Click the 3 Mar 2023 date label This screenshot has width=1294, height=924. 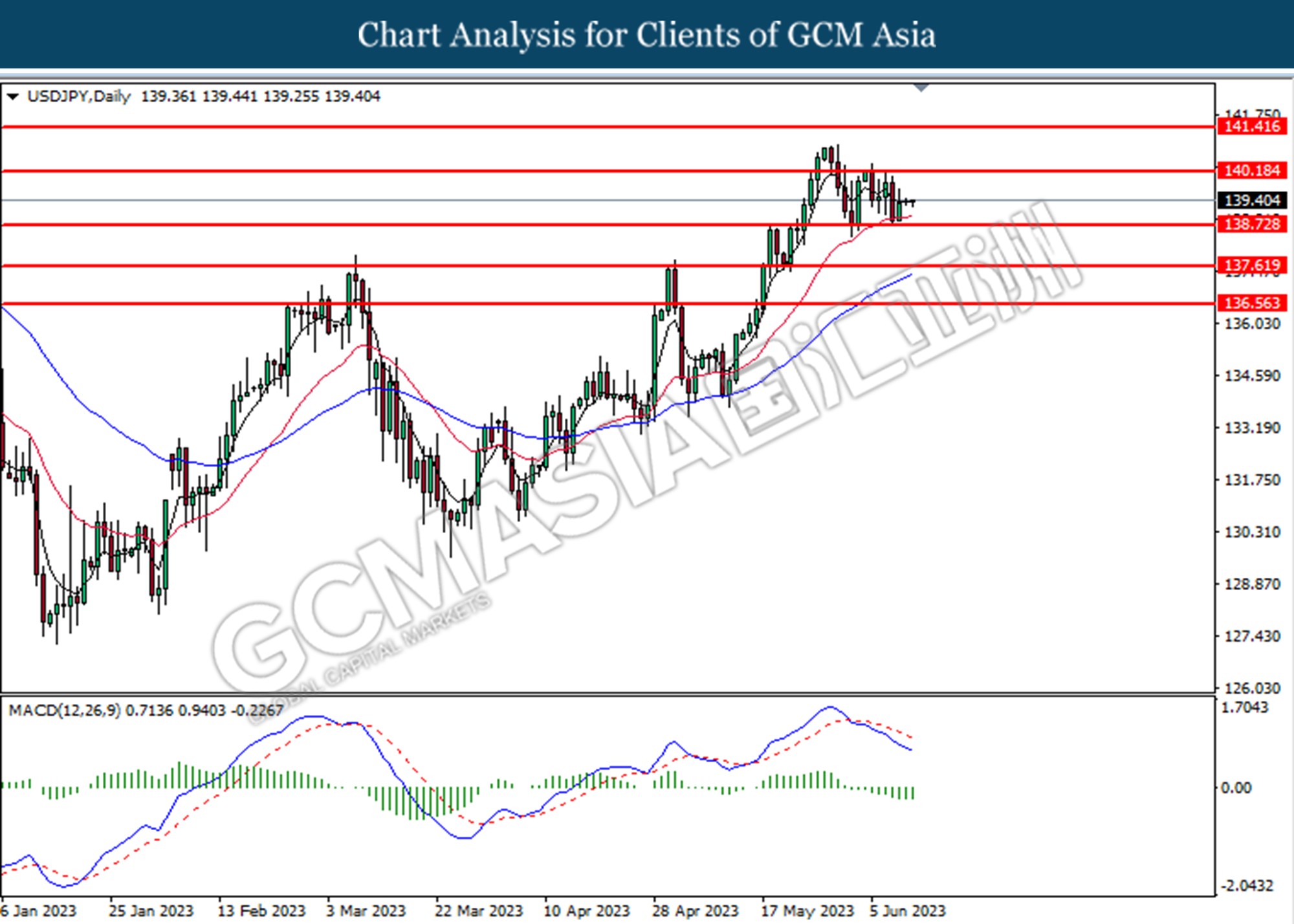click(366, 910)
